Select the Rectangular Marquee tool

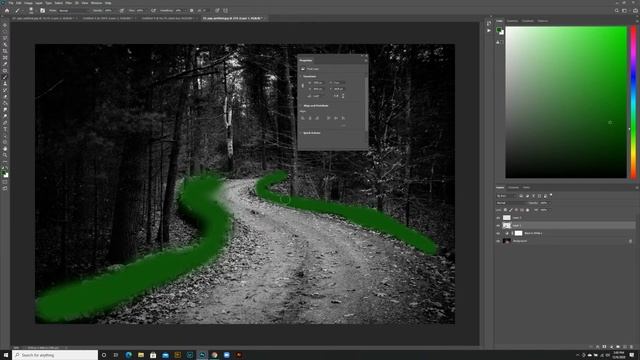tap(5, 32)
